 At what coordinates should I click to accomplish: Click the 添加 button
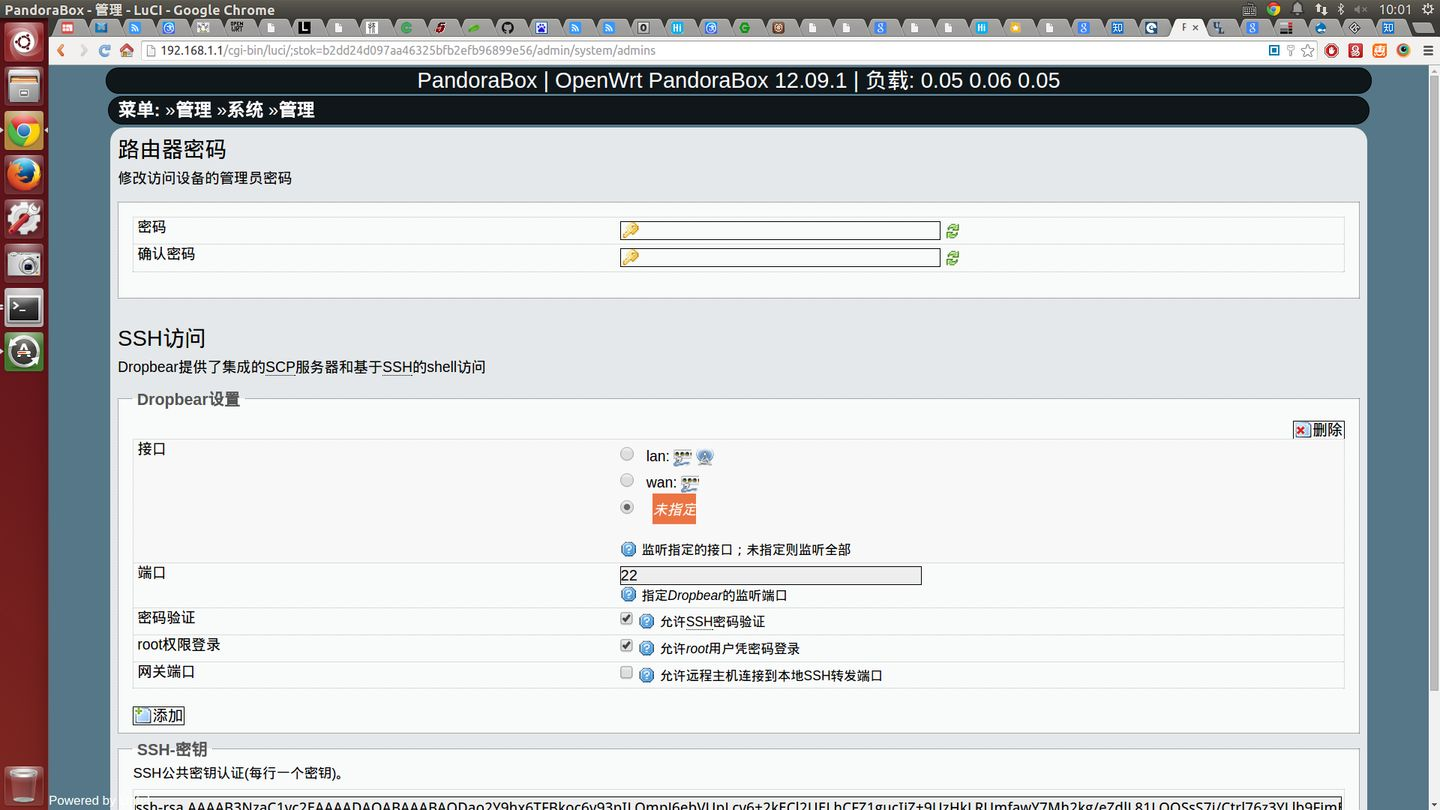tap(159, 716)
